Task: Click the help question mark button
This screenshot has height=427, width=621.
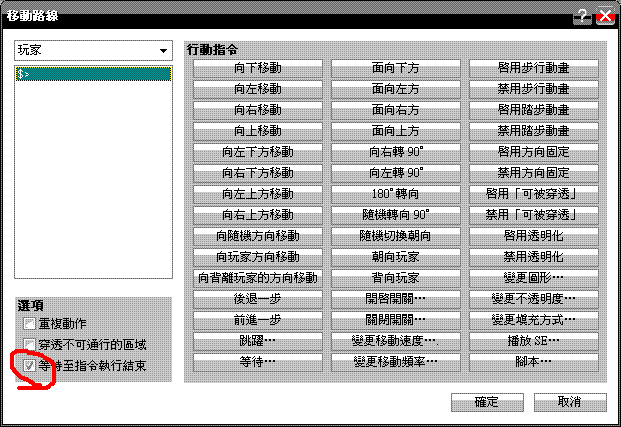Action: (583, 16)
